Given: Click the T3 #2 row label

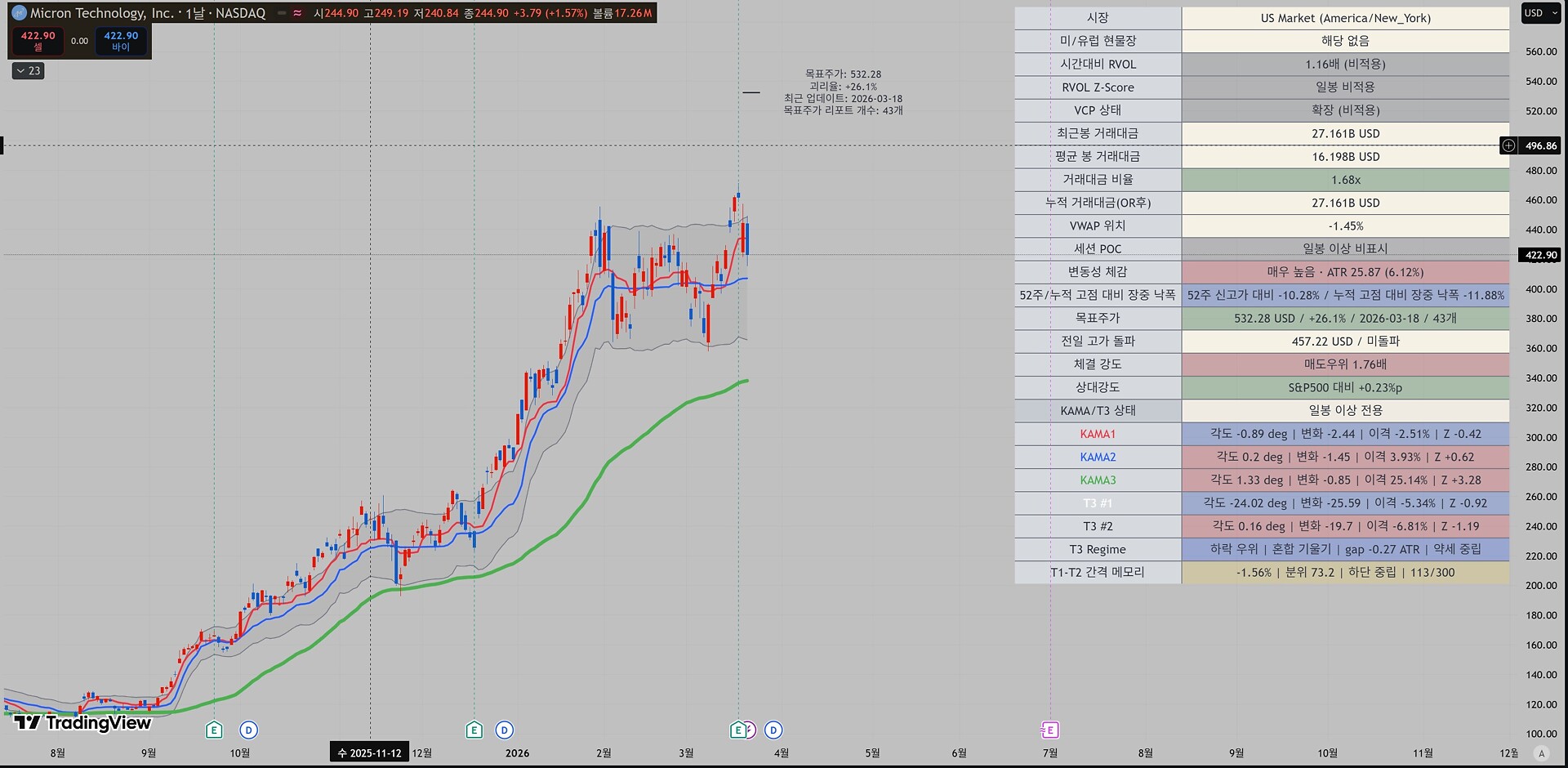Looking at the screenshot, I should click(1098, 526).
